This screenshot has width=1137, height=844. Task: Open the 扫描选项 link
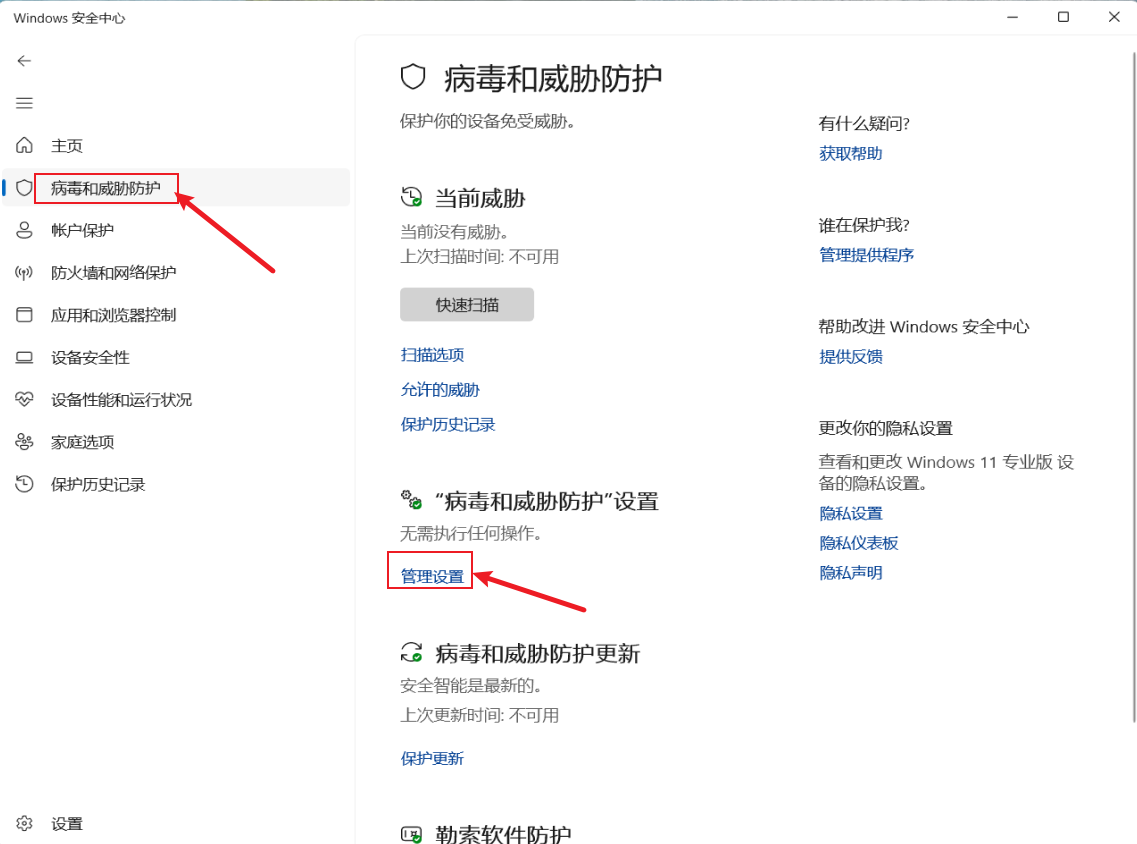coord(432,355)
